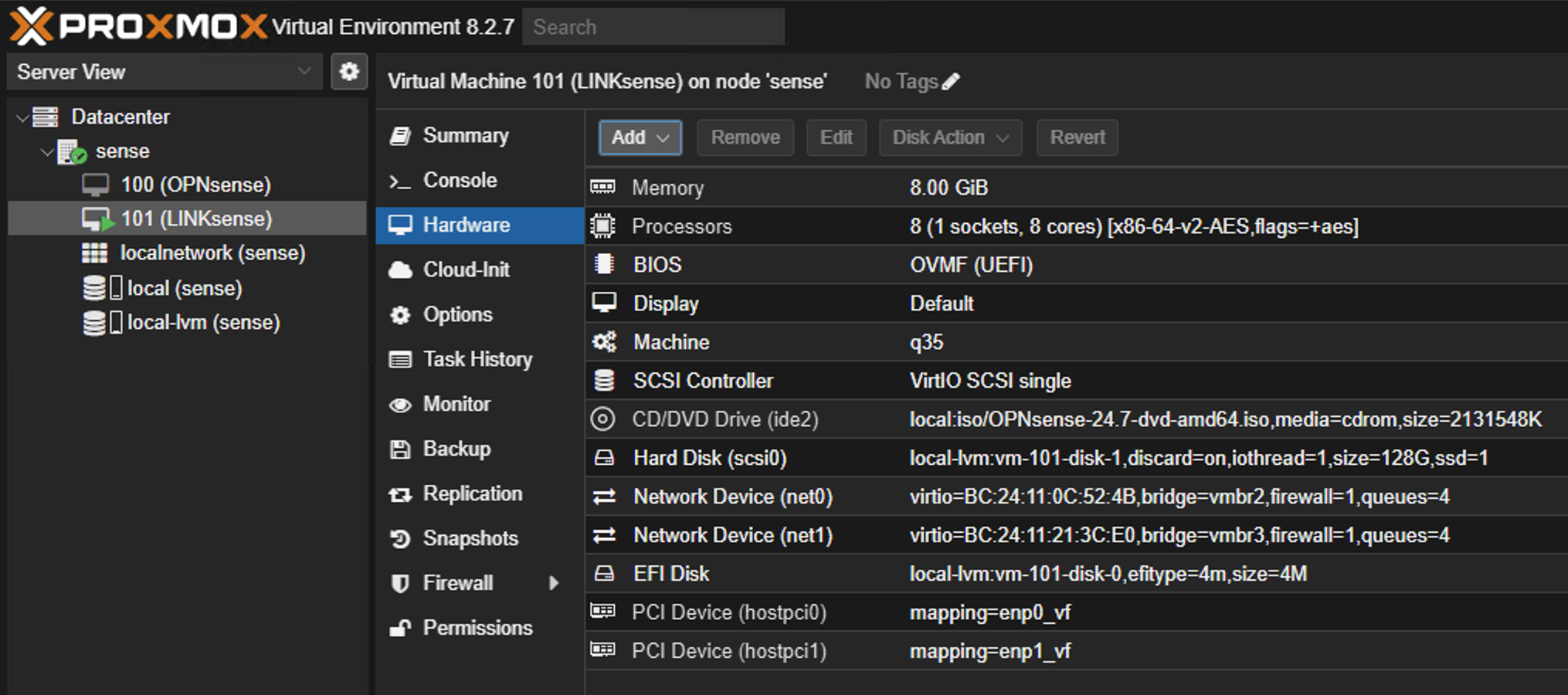Image resolution: width=1568 pixels, height=695 pixels.
Task: Click the BIOS row chip icon
Action: 604,264
